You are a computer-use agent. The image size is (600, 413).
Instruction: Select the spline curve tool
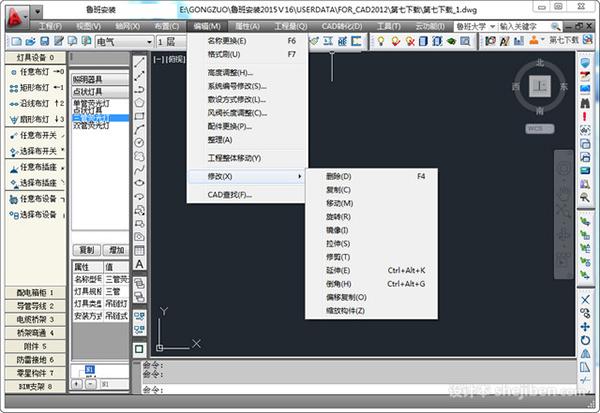139,170
